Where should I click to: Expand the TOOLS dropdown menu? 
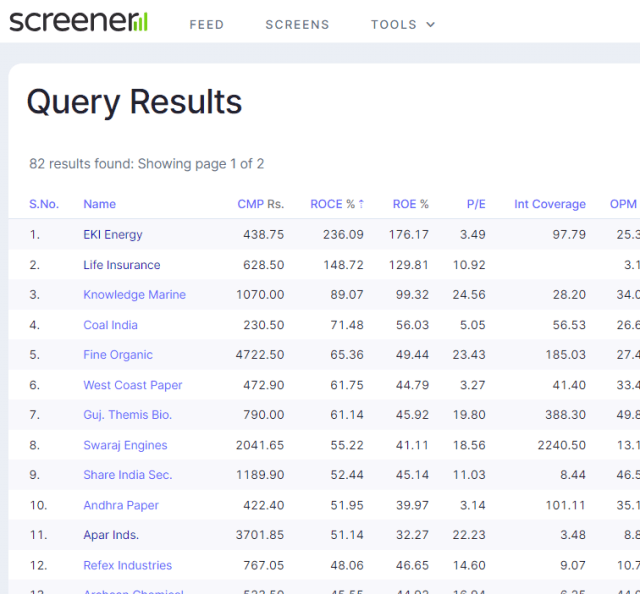pos(403,25)
